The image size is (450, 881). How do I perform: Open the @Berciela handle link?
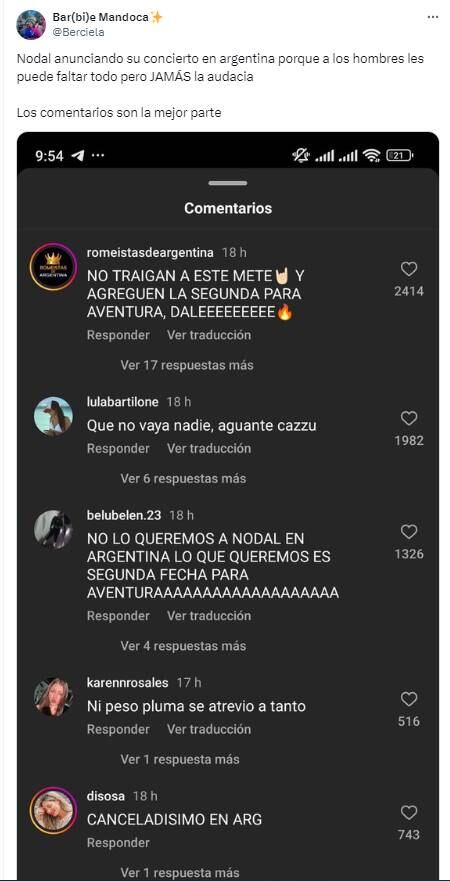click(78, 32)
